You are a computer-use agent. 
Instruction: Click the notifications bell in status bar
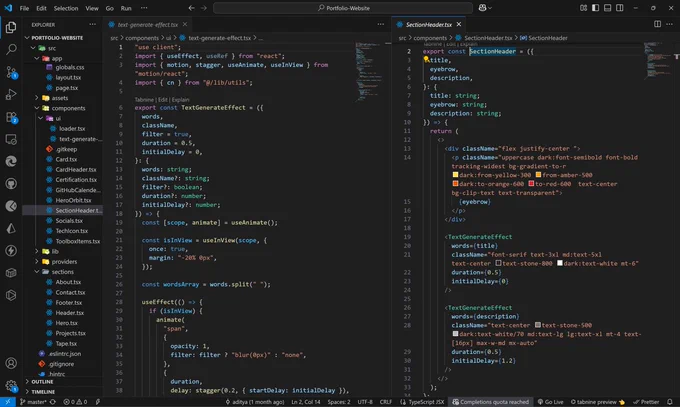tap(670, 402)
